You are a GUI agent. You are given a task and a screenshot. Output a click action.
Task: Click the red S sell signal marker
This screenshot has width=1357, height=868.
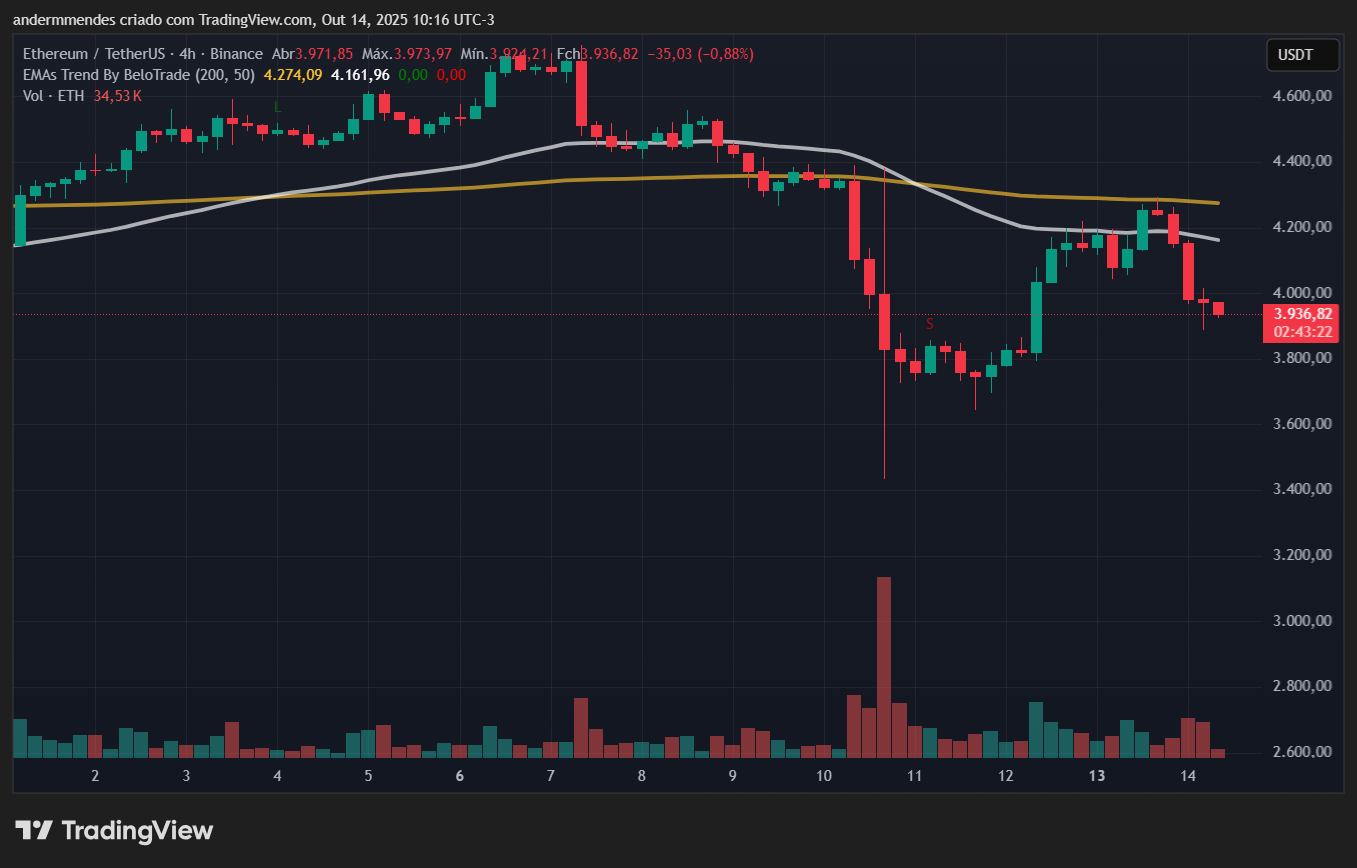tap(930, 324)
